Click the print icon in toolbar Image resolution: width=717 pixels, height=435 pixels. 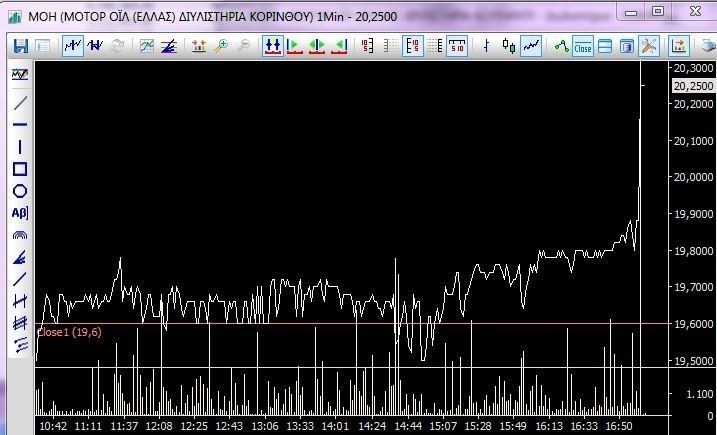pos(704,46)
